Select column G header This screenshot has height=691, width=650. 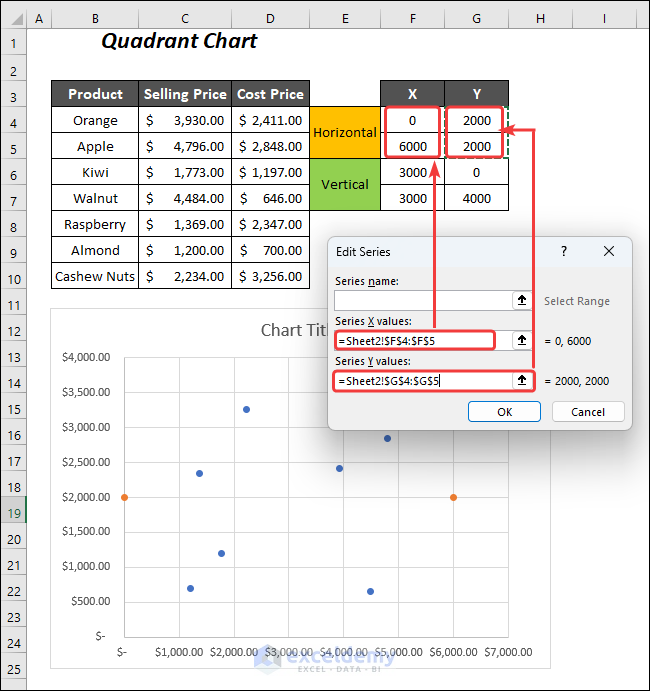pos(476,19)
